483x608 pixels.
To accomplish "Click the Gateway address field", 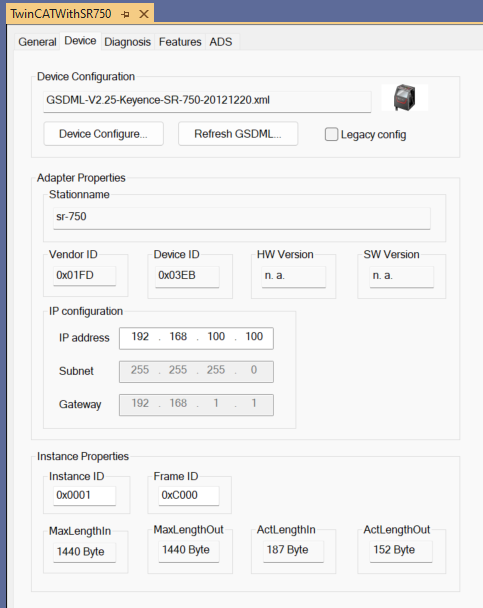I will coord(196,405).
